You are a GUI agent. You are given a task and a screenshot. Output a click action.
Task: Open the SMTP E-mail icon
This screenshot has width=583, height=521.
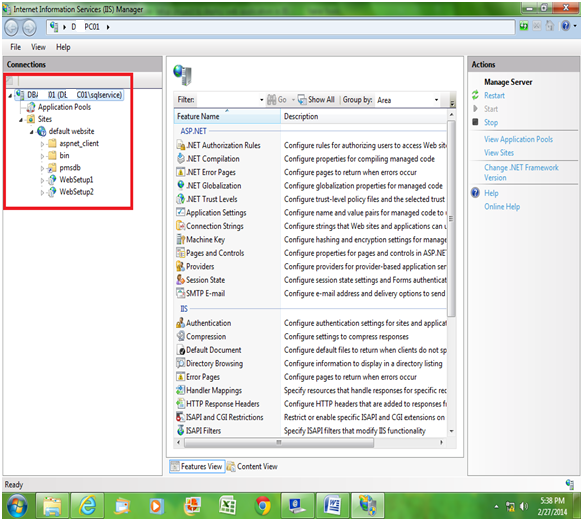coord(181,293)
